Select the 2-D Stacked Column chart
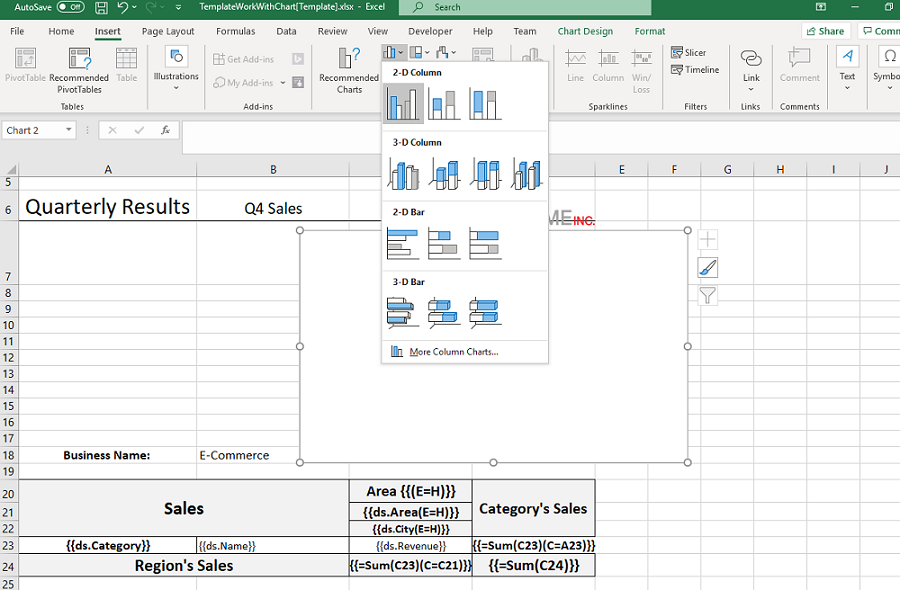The height and width of the screenshot is (590, 900). pos(444,104)
